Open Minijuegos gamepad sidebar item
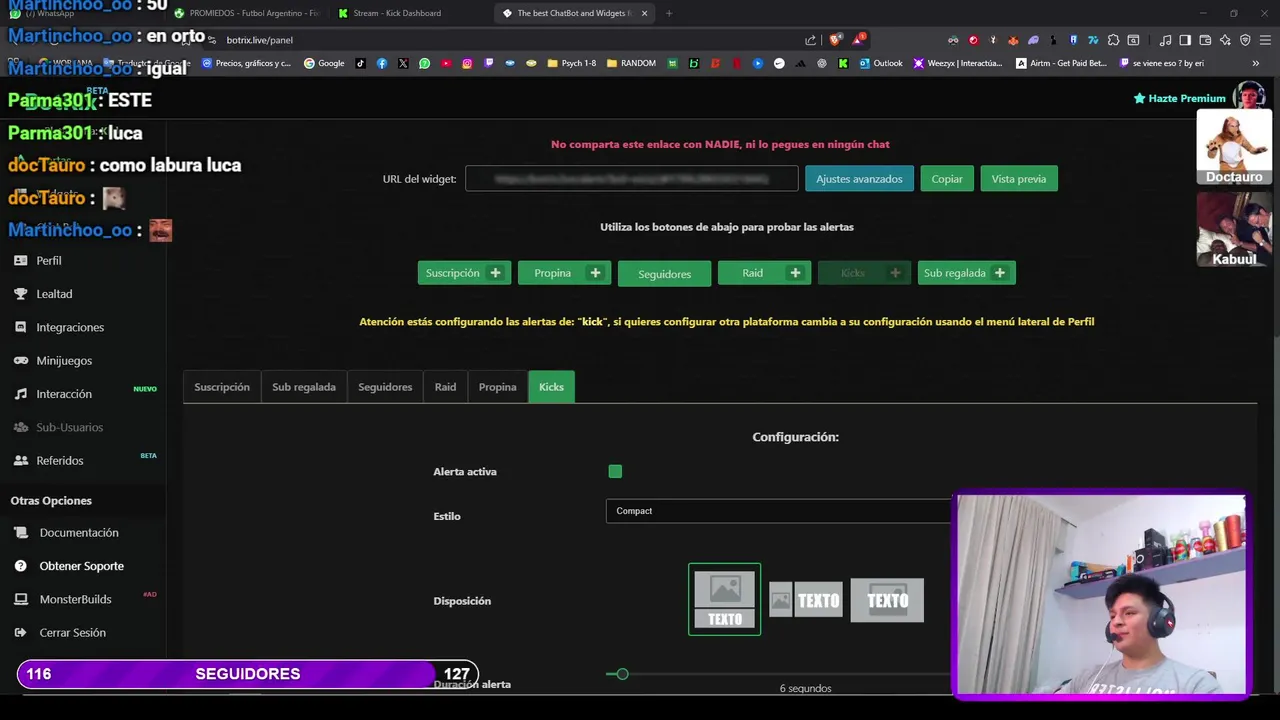 pos(53,361)
